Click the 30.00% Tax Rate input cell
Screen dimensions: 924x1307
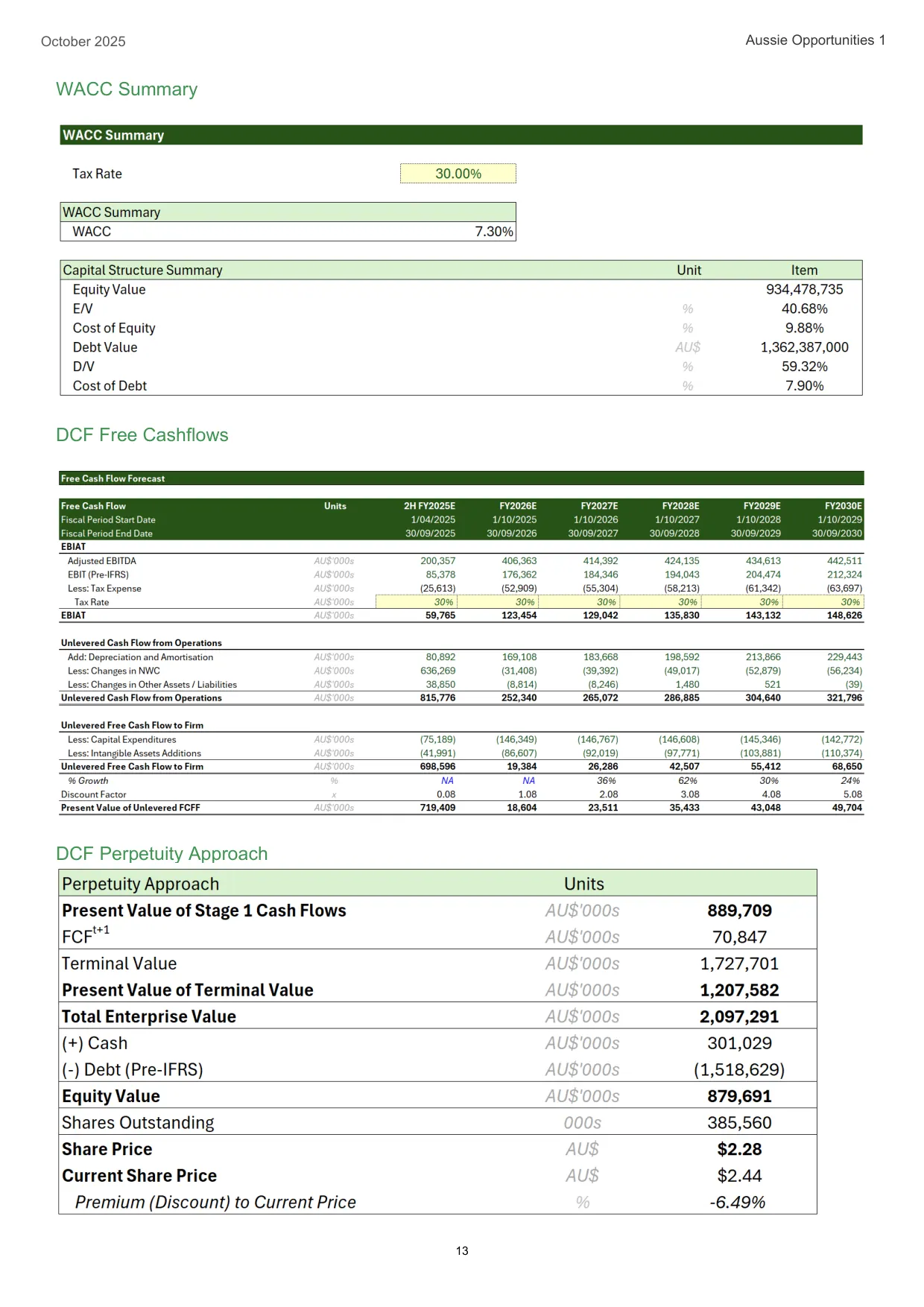(458, 174)
